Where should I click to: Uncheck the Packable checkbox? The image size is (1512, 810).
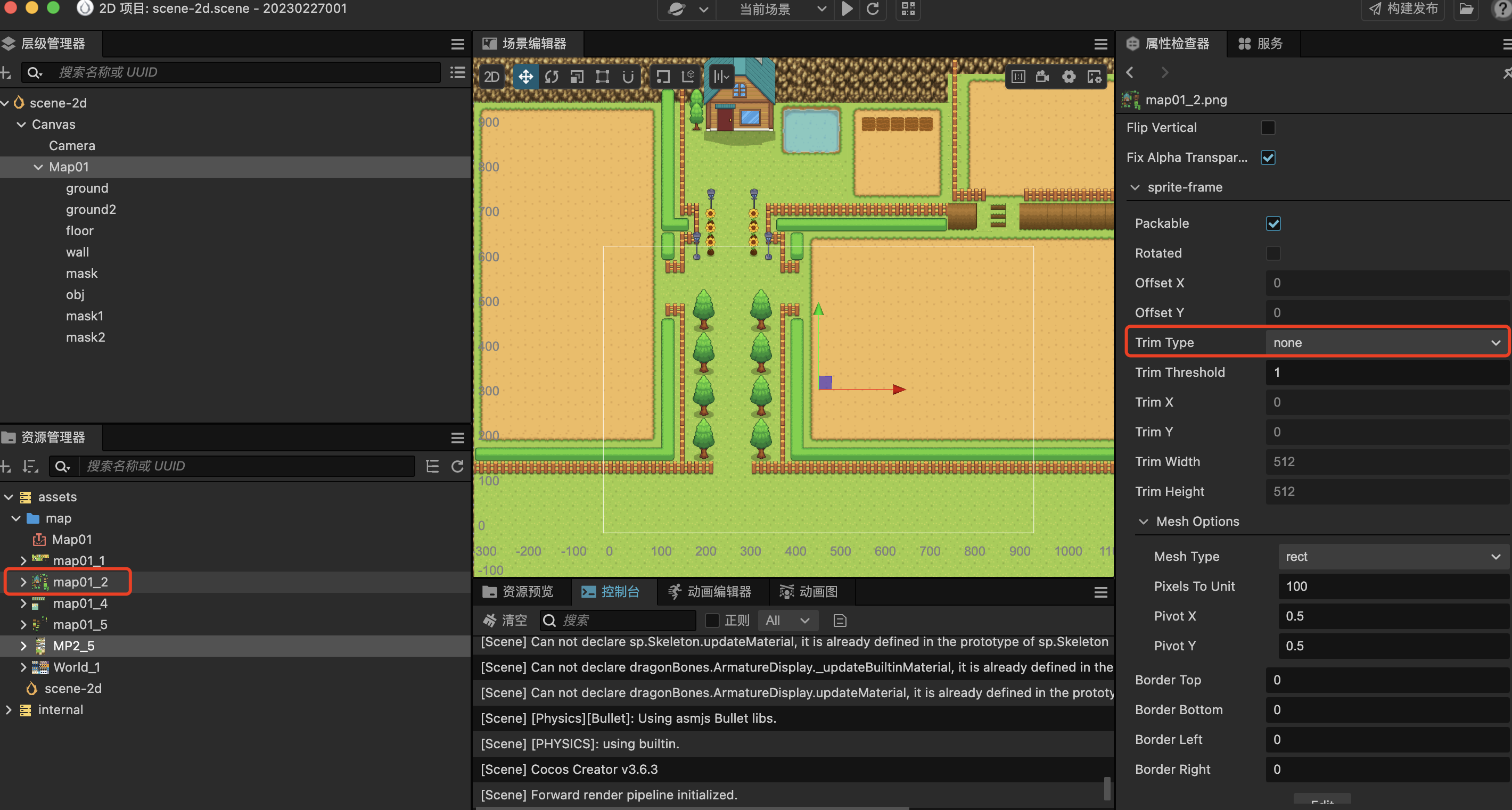coord(1273,224)
